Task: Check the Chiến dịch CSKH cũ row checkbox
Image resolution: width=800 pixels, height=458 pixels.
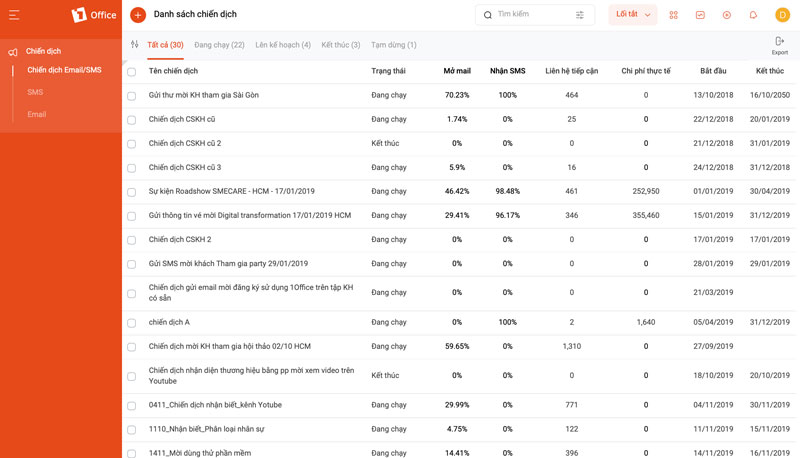Action: click(x=132, y=120)
